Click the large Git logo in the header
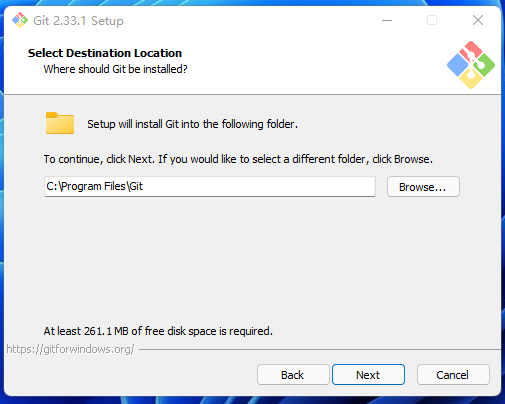 (x=471, y=65)
